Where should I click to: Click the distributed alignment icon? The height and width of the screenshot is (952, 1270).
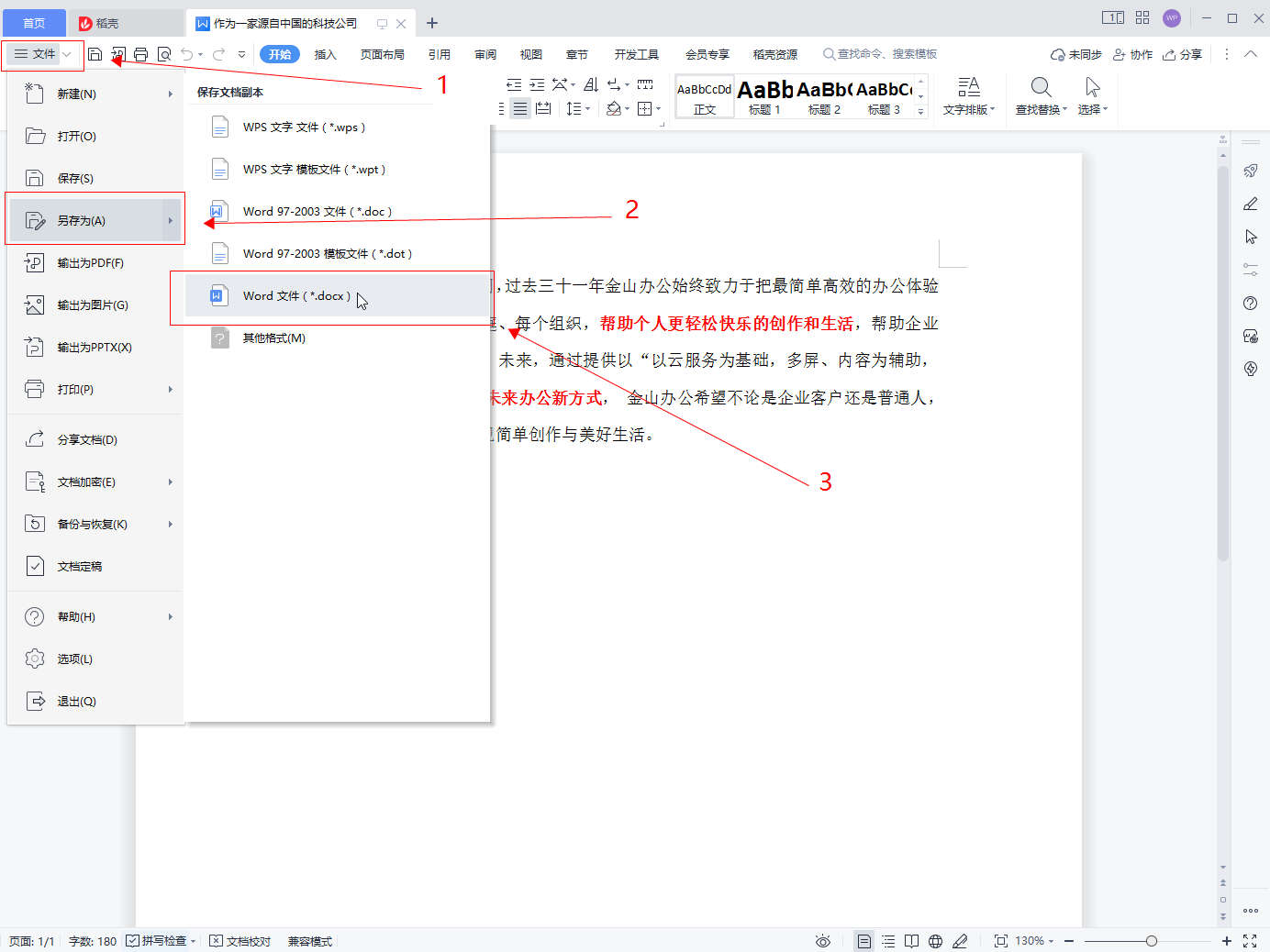point(543,108)
